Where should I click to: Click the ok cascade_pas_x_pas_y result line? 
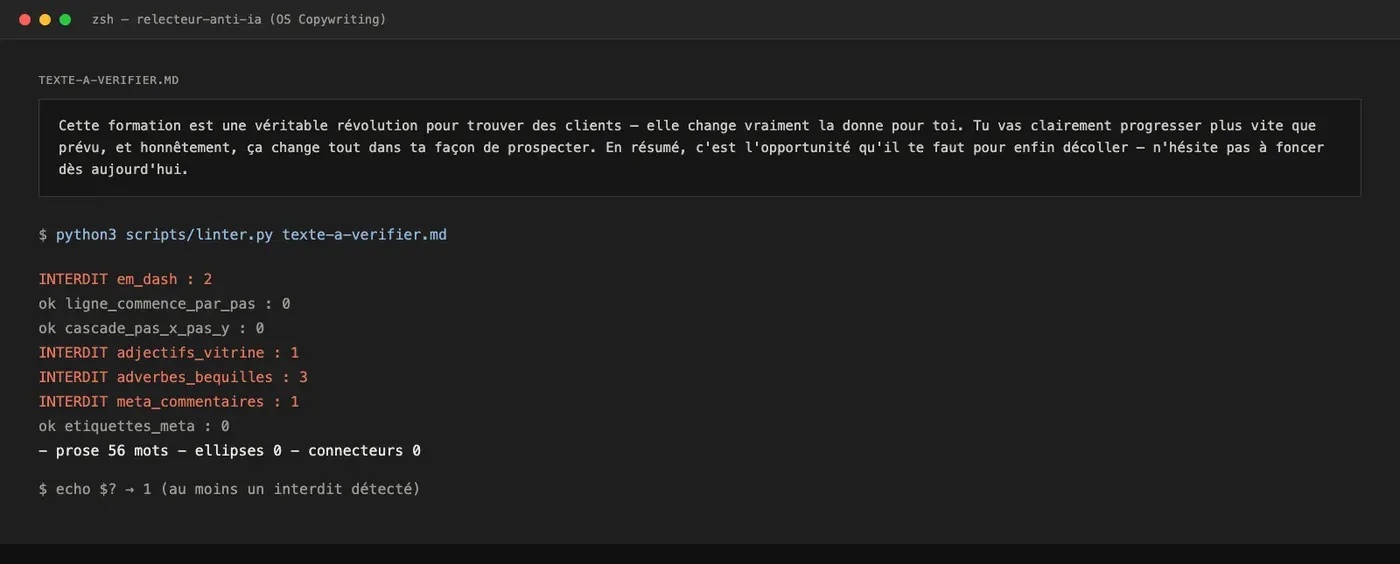tap(151, 328)
